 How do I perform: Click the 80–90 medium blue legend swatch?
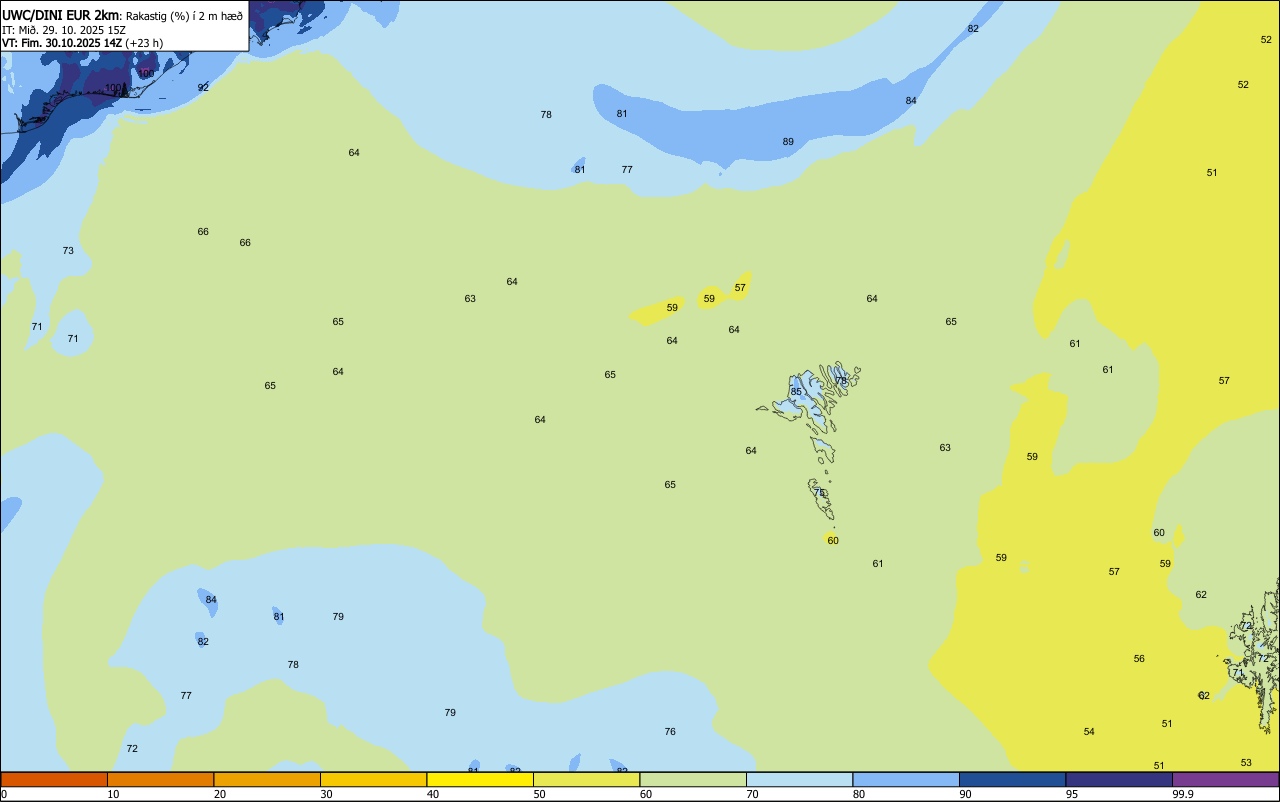[906, 779]
